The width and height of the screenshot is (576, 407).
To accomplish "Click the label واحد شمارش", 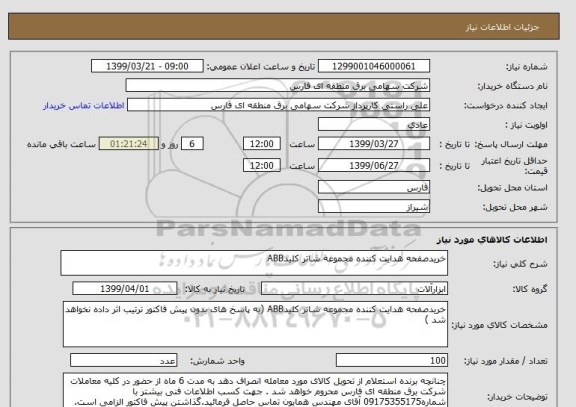I will click(x=217, y=361).
